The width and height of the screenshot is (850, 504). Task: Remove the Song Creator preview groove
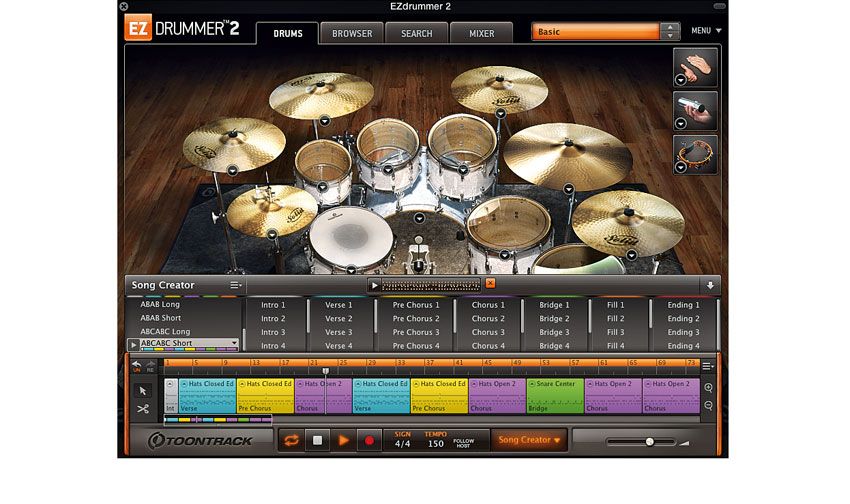point(490,283)
